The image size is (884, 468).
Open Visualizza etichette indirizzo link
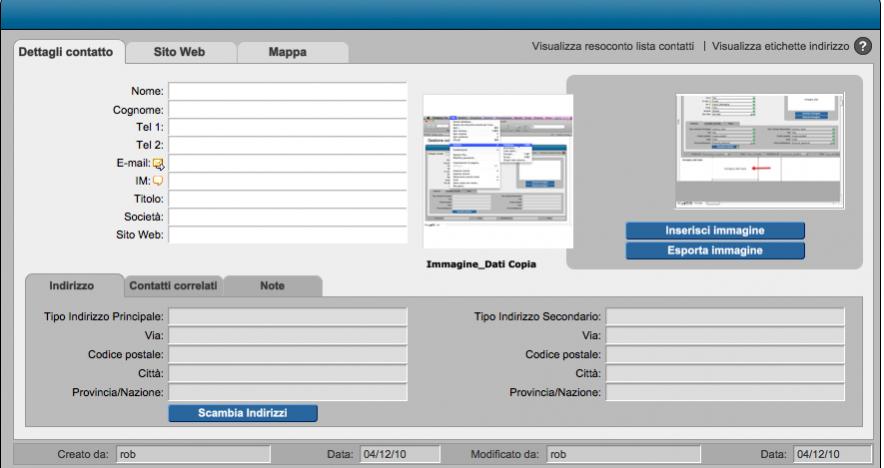[x=779, y=47]
